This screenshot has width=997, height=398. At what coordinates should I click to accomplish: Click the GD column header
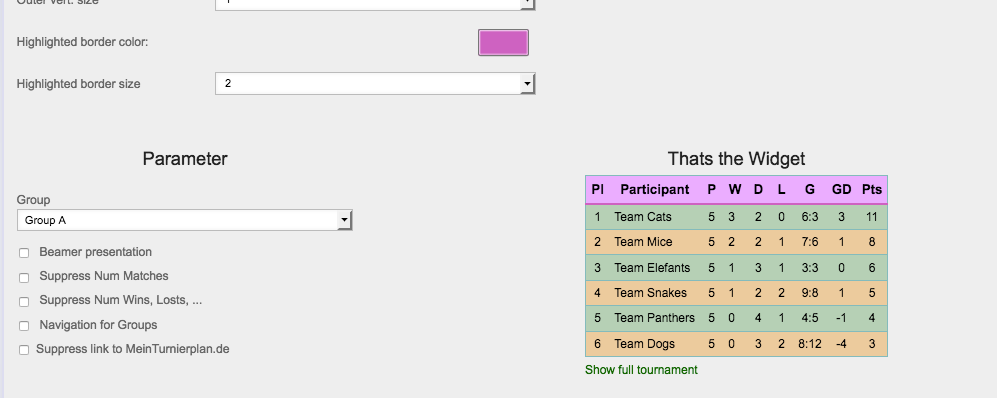(x=841, y=189)
